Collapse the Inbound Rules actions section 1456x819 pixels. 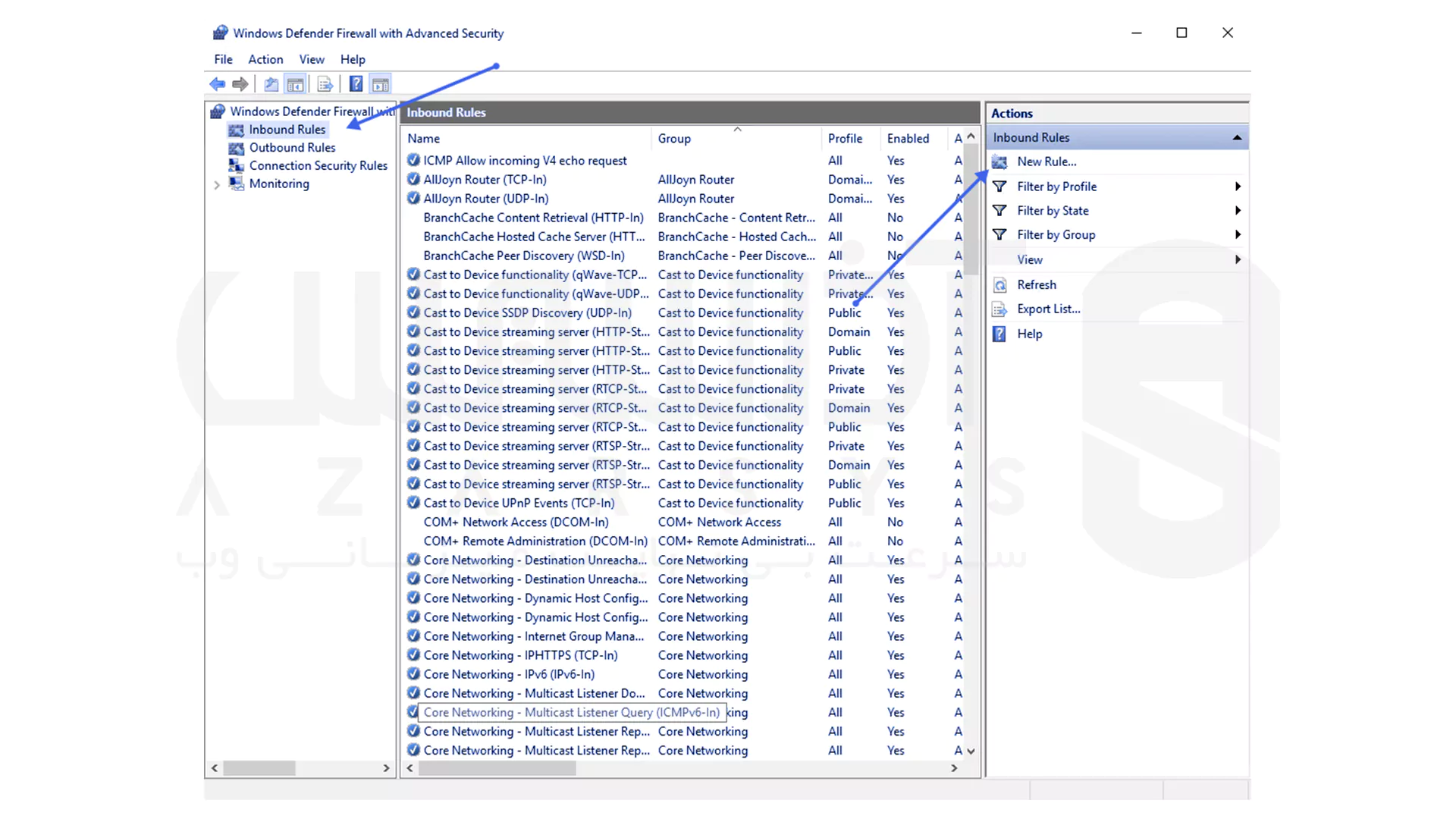[x=1237, y=137]
